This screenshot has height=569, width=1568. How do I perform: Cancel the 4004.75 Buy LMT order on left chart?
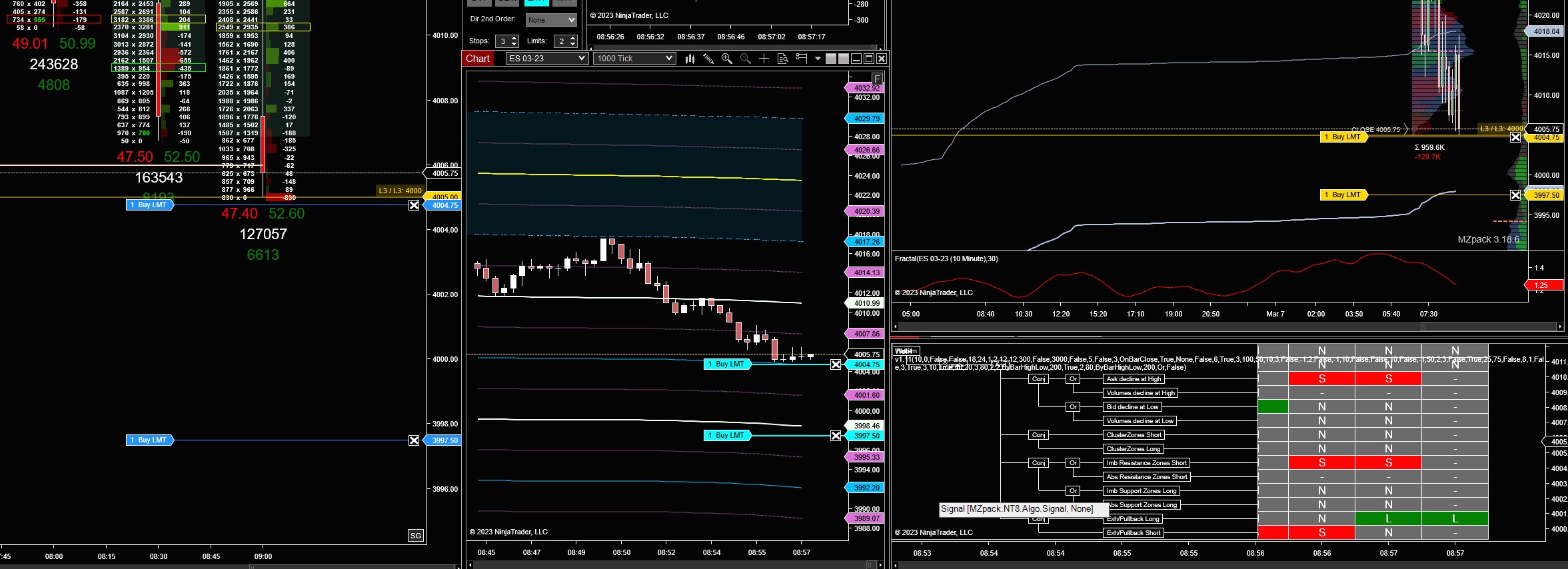coord(414,205)
